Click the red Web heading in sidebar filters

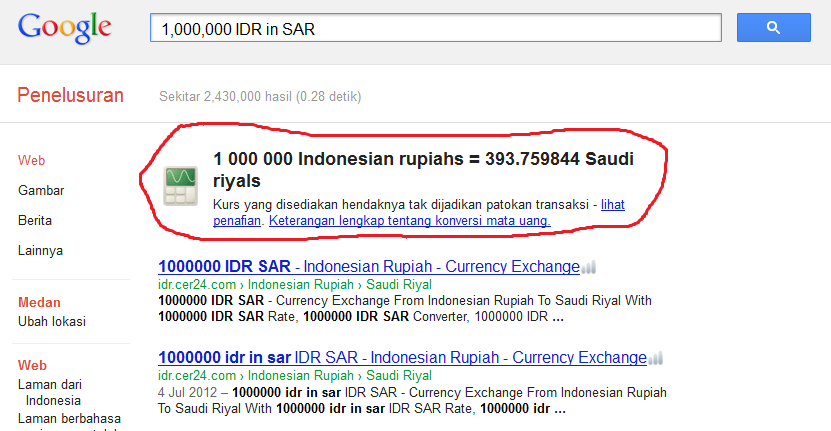(32, 365)
